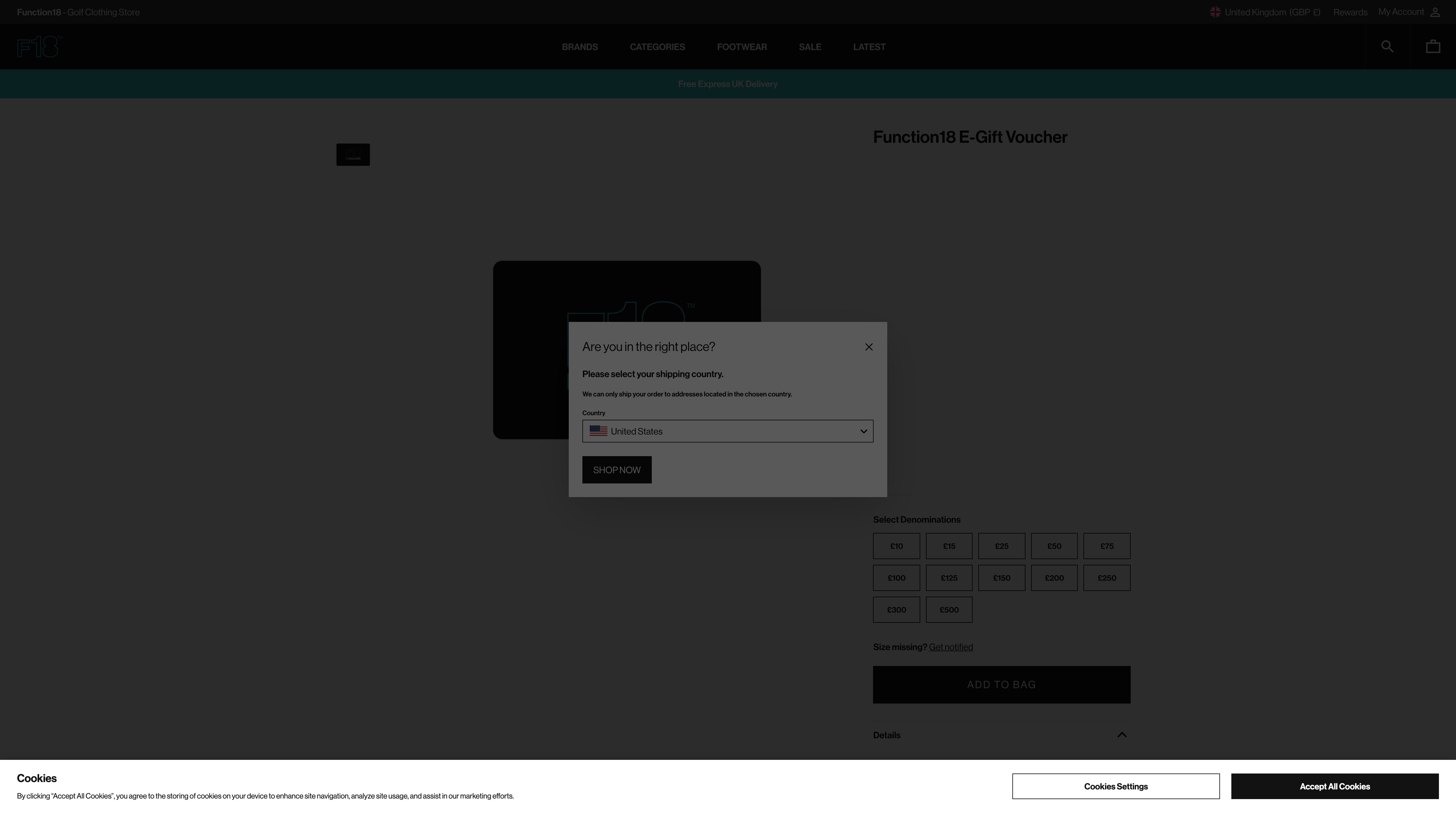Switch to the SALE section

click(x=810, y=46)
